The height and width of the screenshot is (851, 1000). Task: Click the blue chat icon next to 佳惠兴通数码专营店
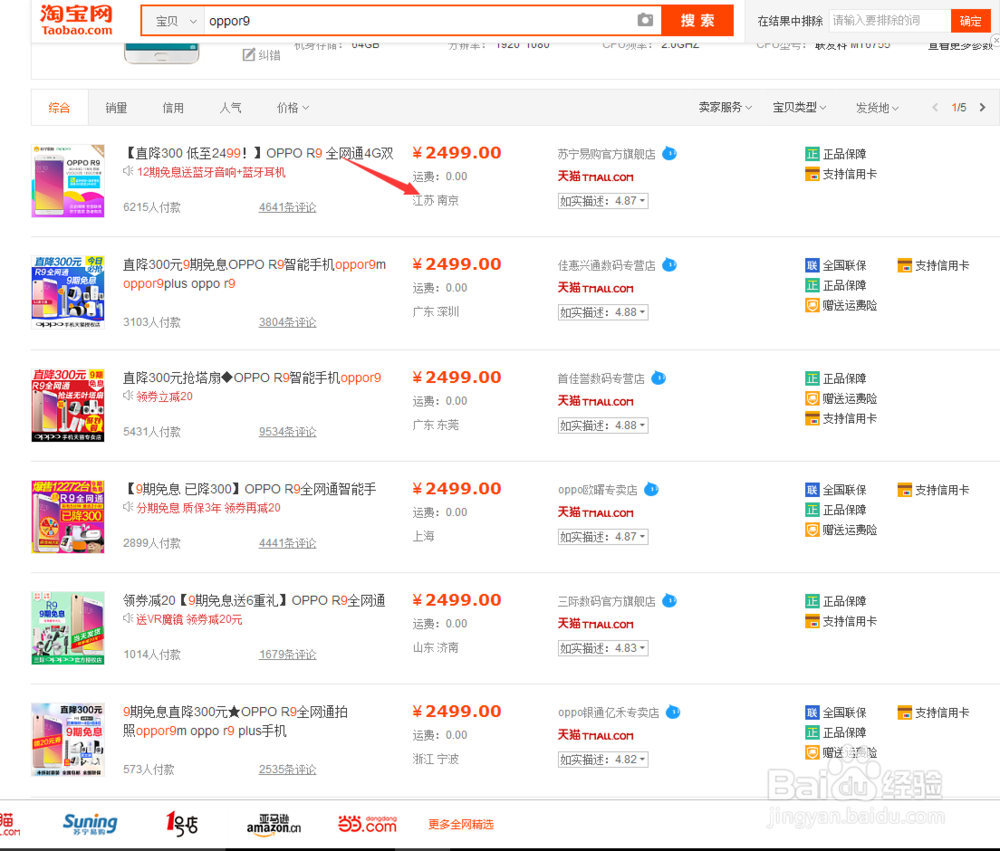click(669, 265)
